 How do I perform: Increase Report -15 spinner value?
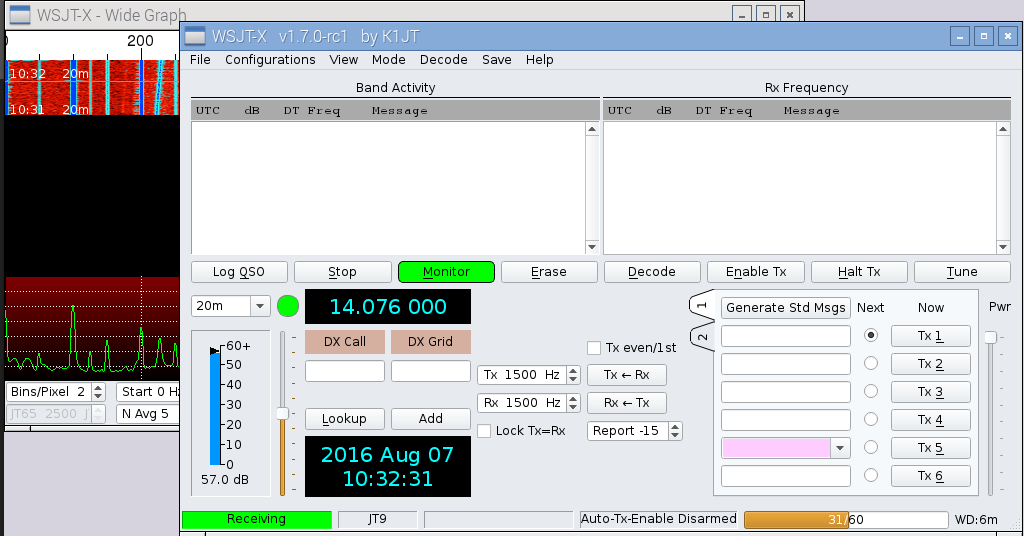click(675, 426)
